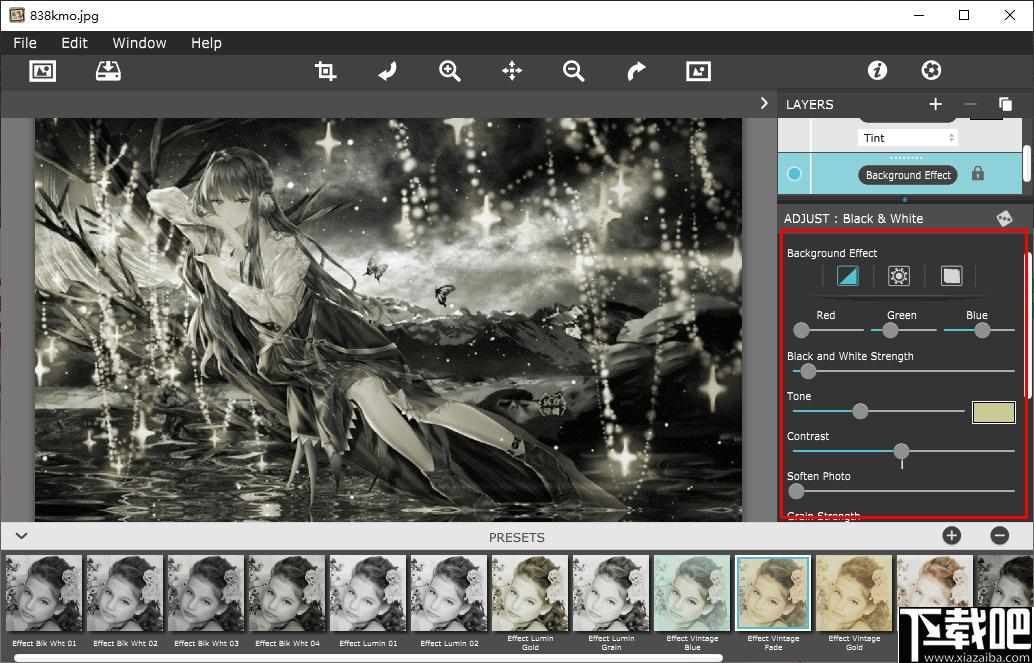Click the layers panel resize divider dot
The width and height of the screenshot is (1034, 663).
904,199
